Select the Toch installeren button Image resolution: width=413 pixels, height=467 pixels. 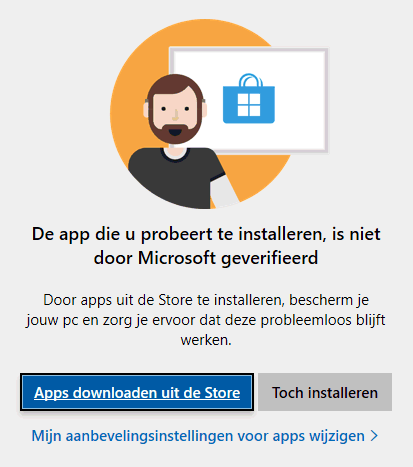click(325, 392)
